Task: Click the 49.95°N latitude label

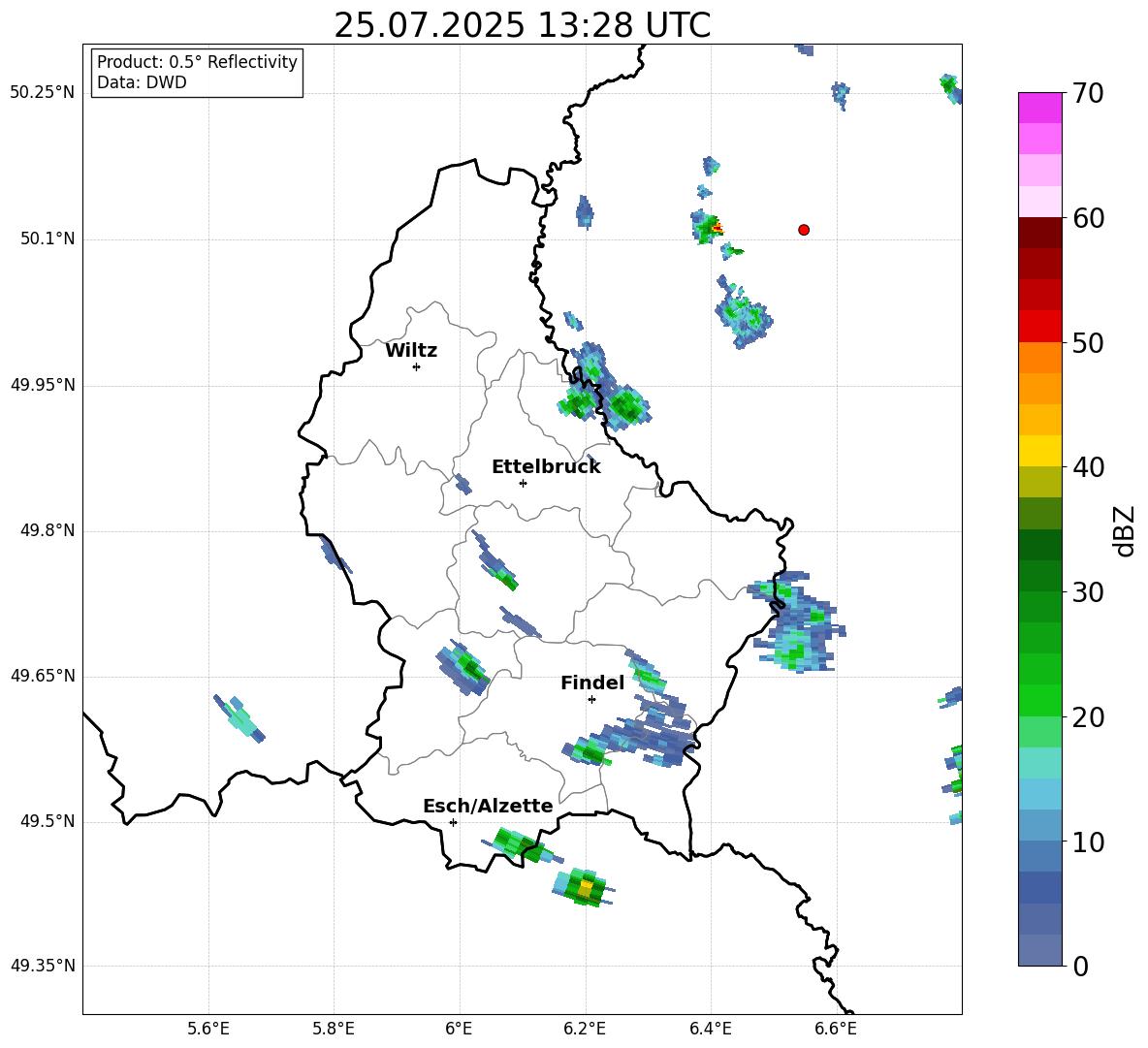Action: (43, 385)
